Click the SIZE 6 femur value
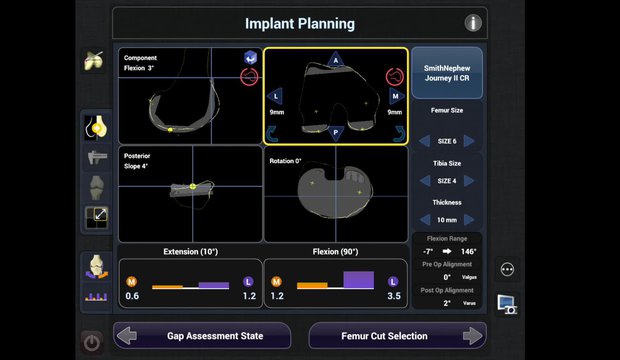The width and height of the screenshot is (620, 360). [x=447, y=141]
